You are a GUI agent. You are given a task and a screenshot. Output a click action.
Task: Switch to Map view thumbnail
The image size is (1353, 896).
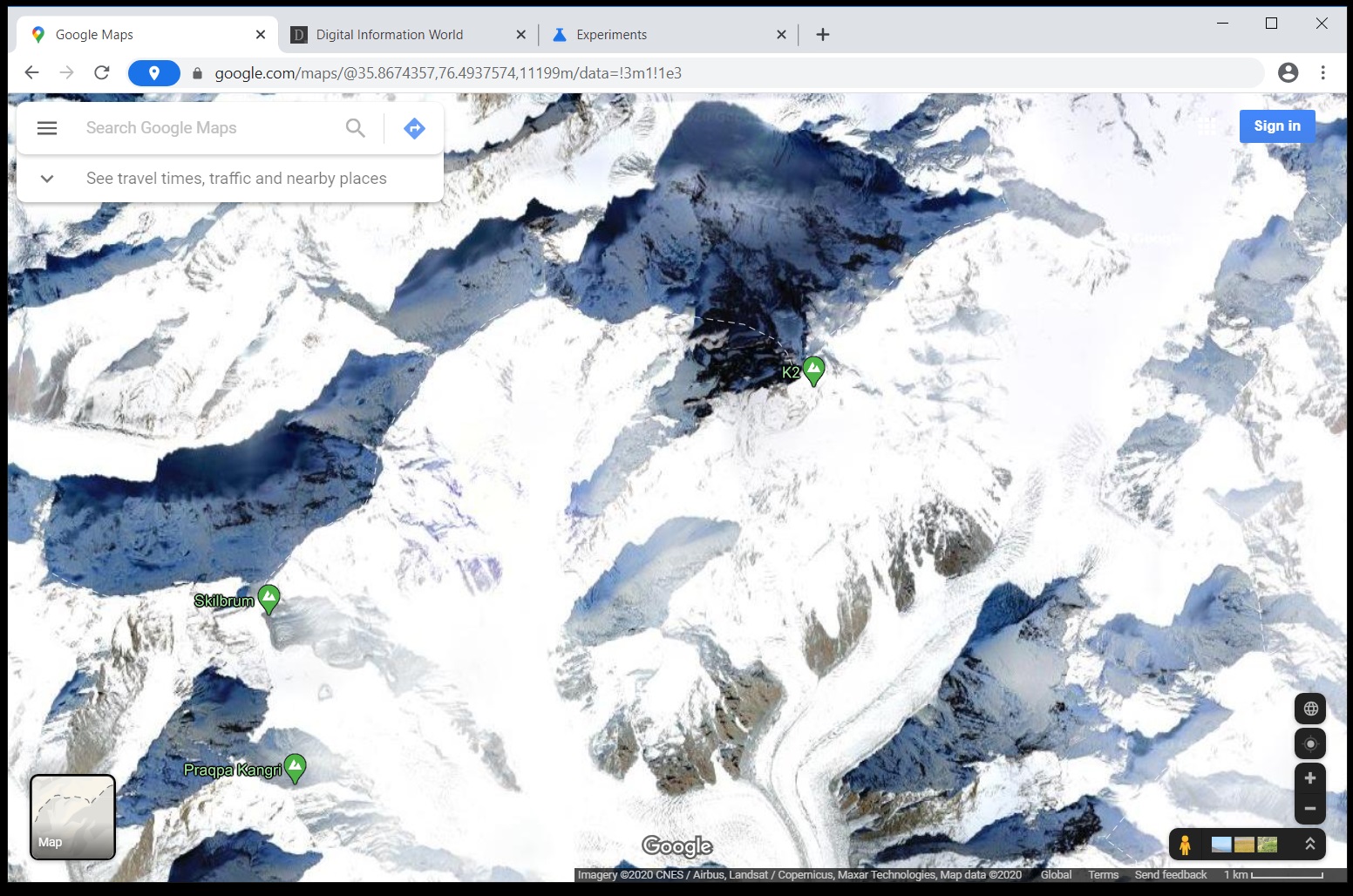click(73, 817)
